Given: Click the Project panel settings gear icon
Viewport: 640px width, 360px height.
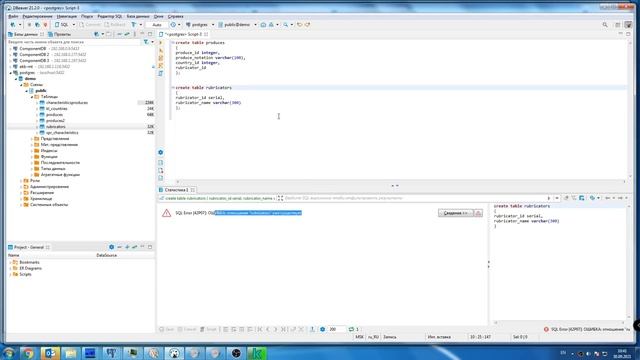Looking at the screenshot, I should click(x=111, y=247).
